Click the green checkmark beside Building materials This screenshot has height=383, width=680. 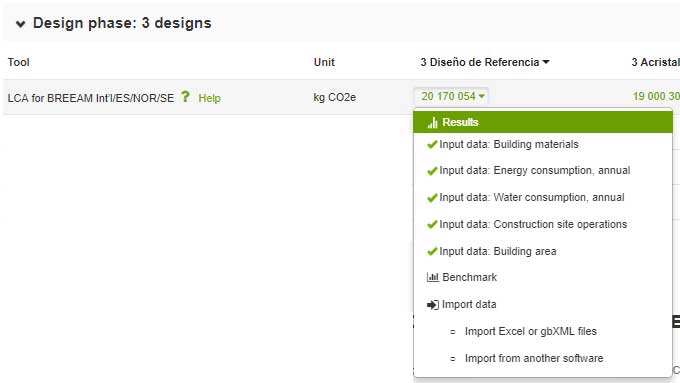432,144
